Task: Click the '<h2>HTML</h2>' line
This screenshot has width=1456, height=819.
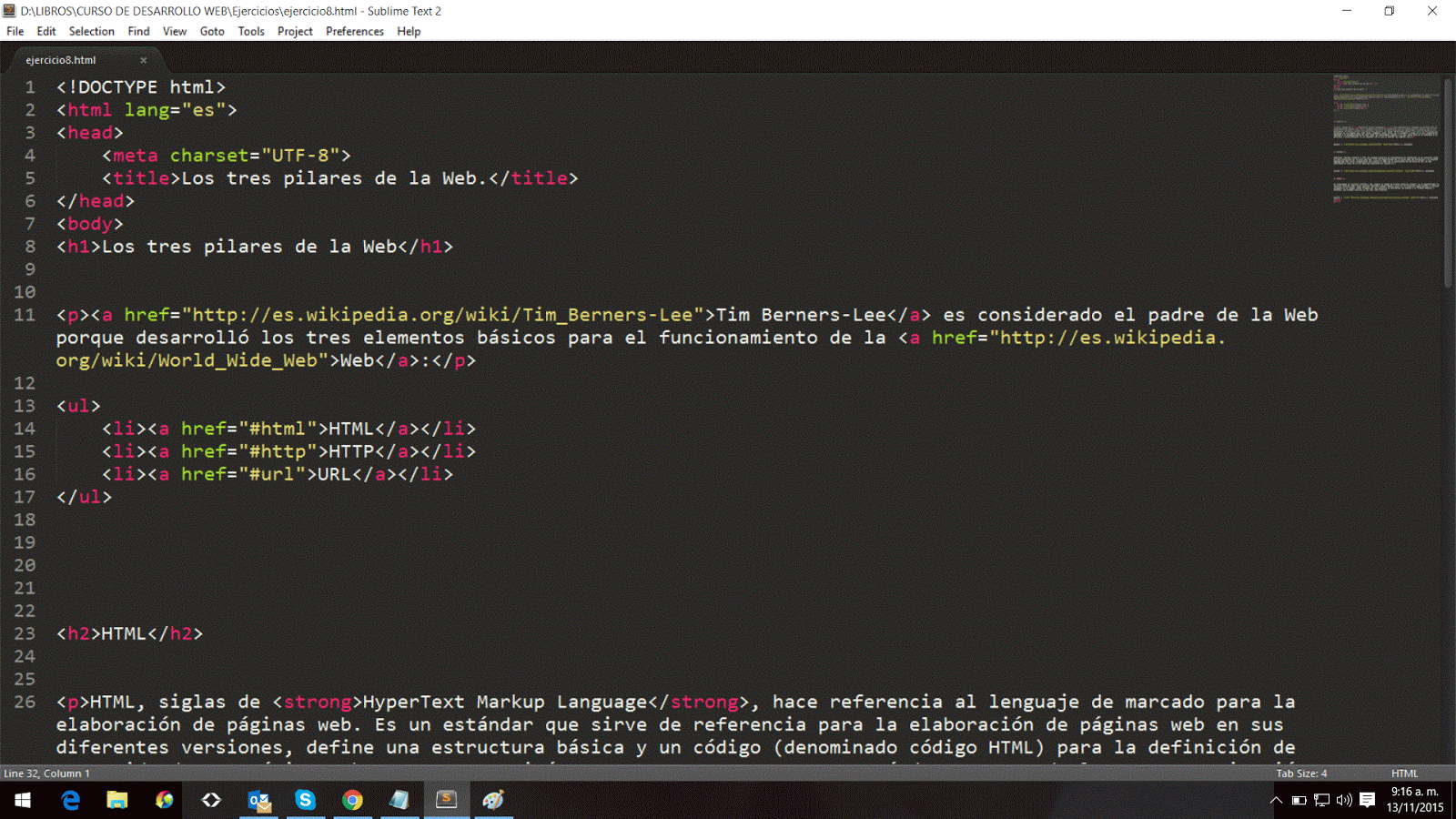Action: click(x=130, y=633)
